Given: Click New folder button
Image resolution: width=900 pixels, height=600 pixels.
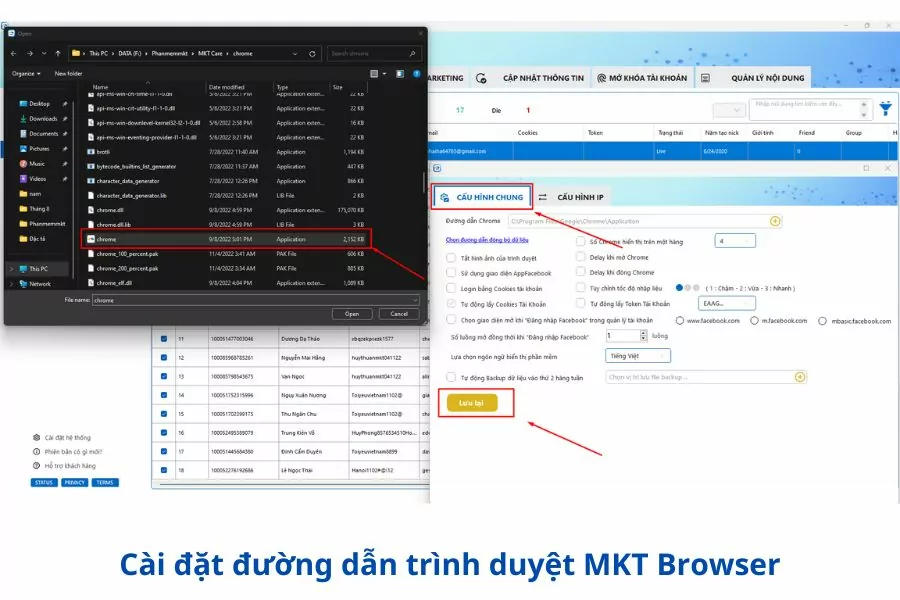Looking at the screenshot, I should pos(68,73).
